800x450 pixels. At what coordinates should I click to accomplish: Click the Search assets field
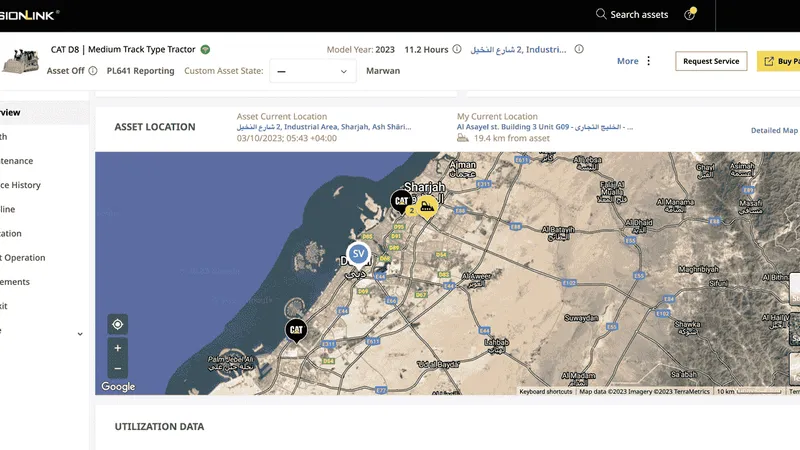pos(638,15)
